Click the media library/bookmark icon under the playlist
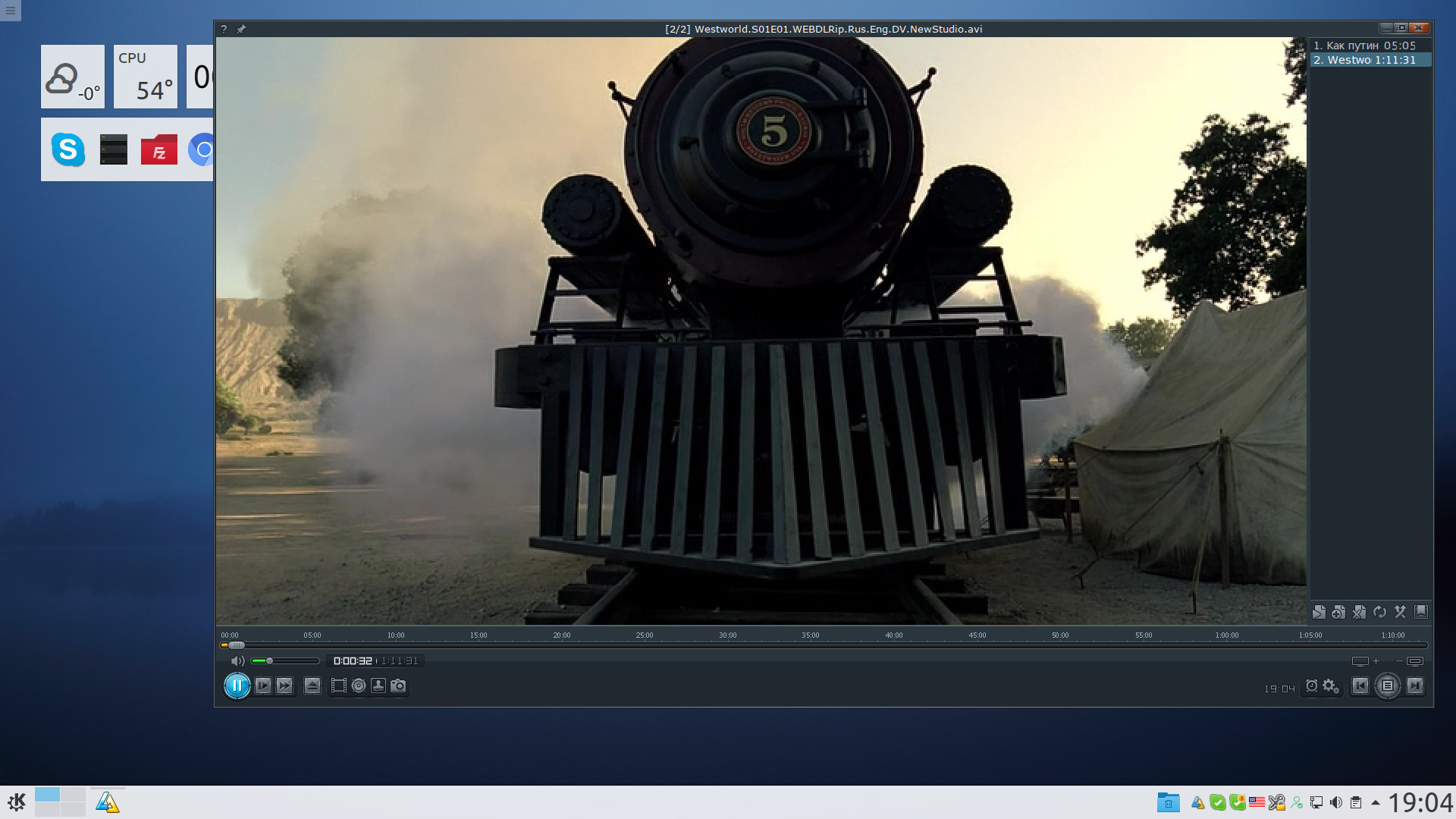Screen dimensions: 1456x819 (x=1421, y=612)
